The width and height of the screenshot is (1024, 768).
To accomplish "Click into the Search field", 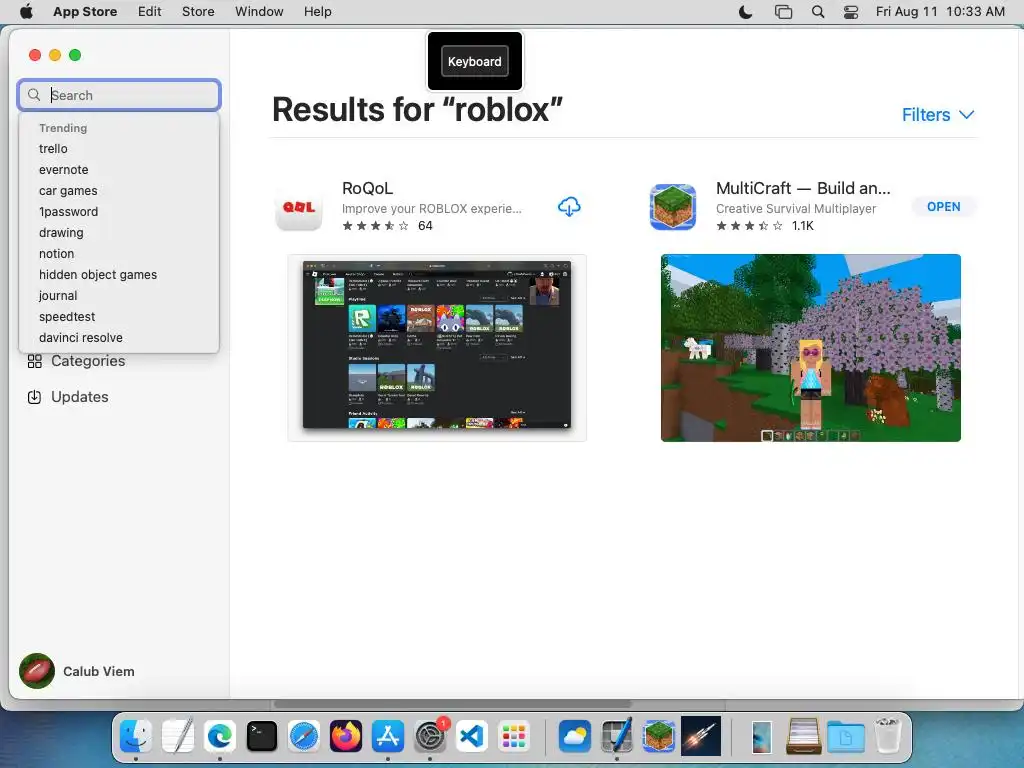I will 120,95.
